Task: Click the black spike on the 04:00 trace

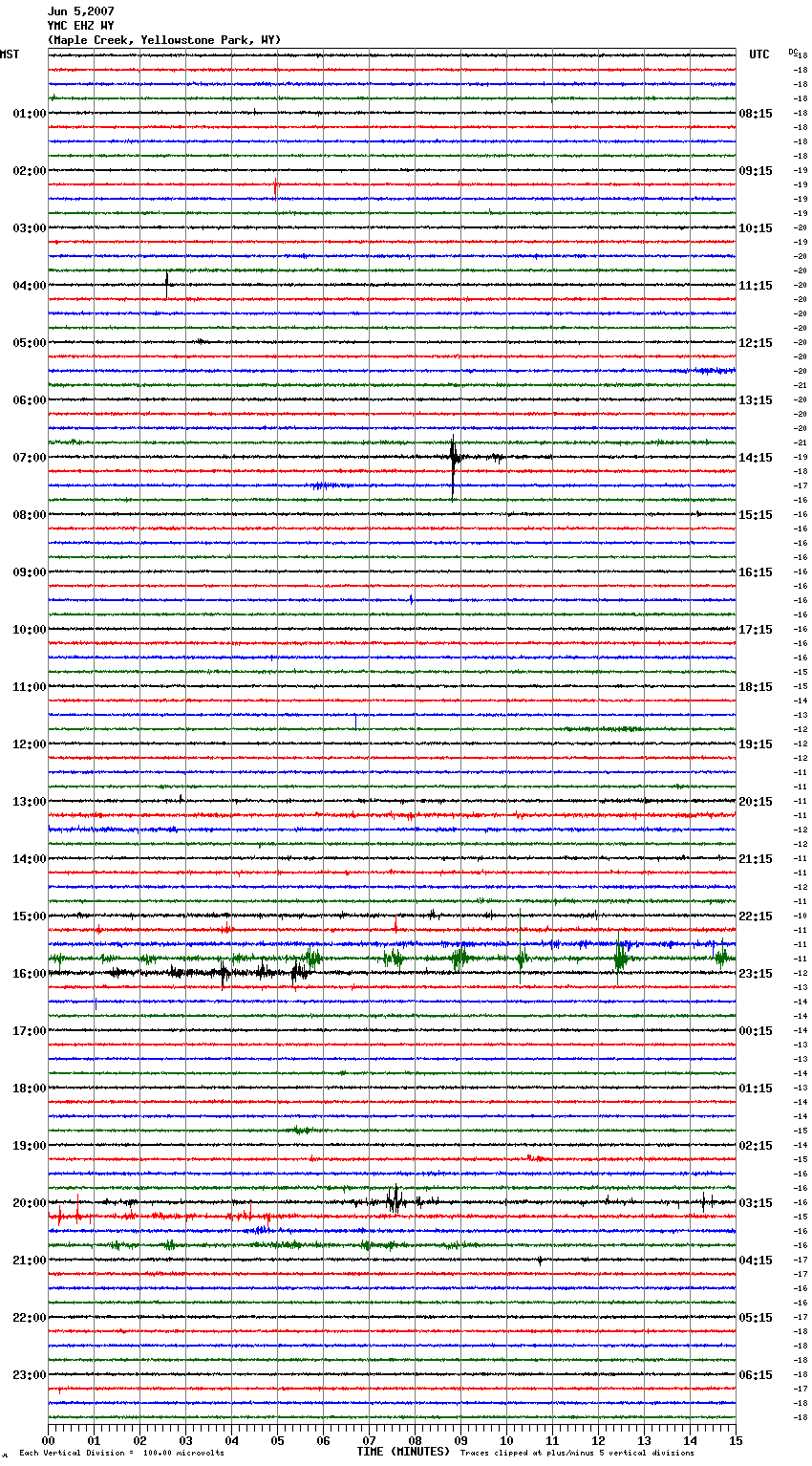Action: click(166, 283)
